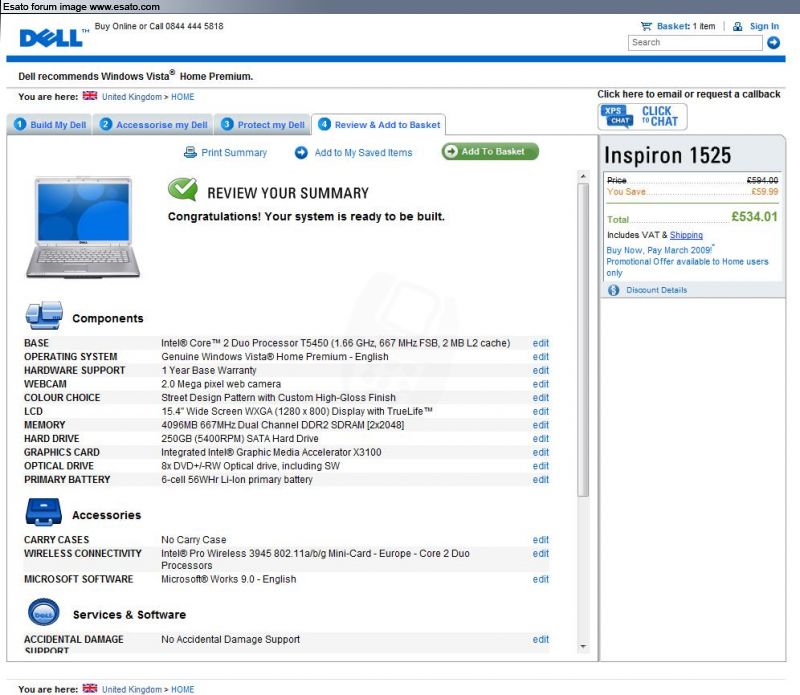Click the Inspiron 1525 heading
Screen dimensions: 800x695
tap(667, 155)
